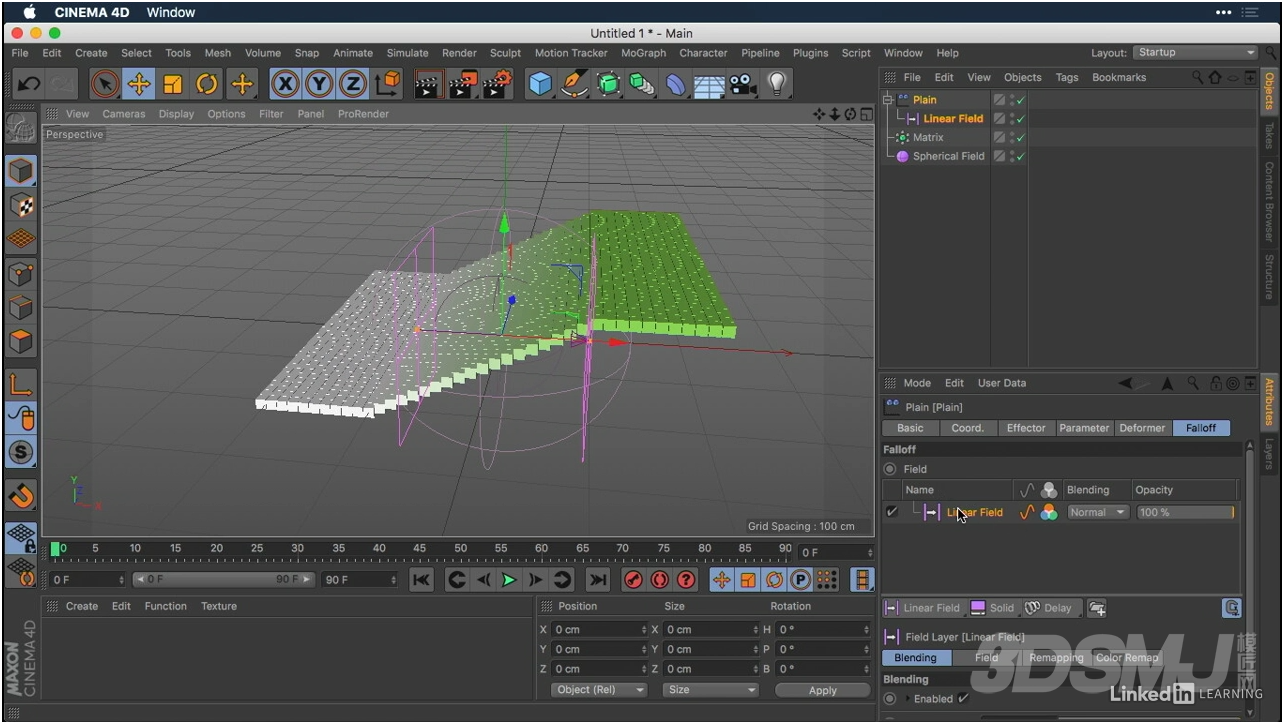Click the Position X input field
Viewport: 1284px width, 724px height.
[600, 630]
